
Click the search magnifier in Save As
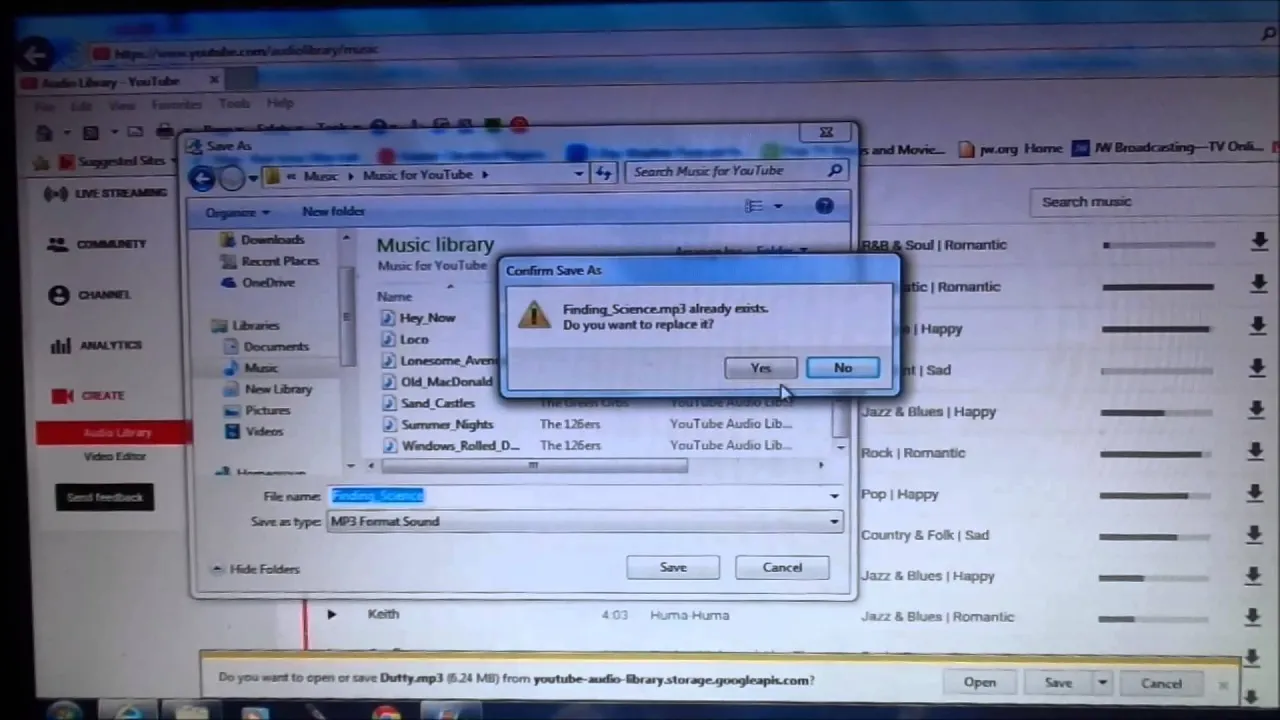point(835,171)
